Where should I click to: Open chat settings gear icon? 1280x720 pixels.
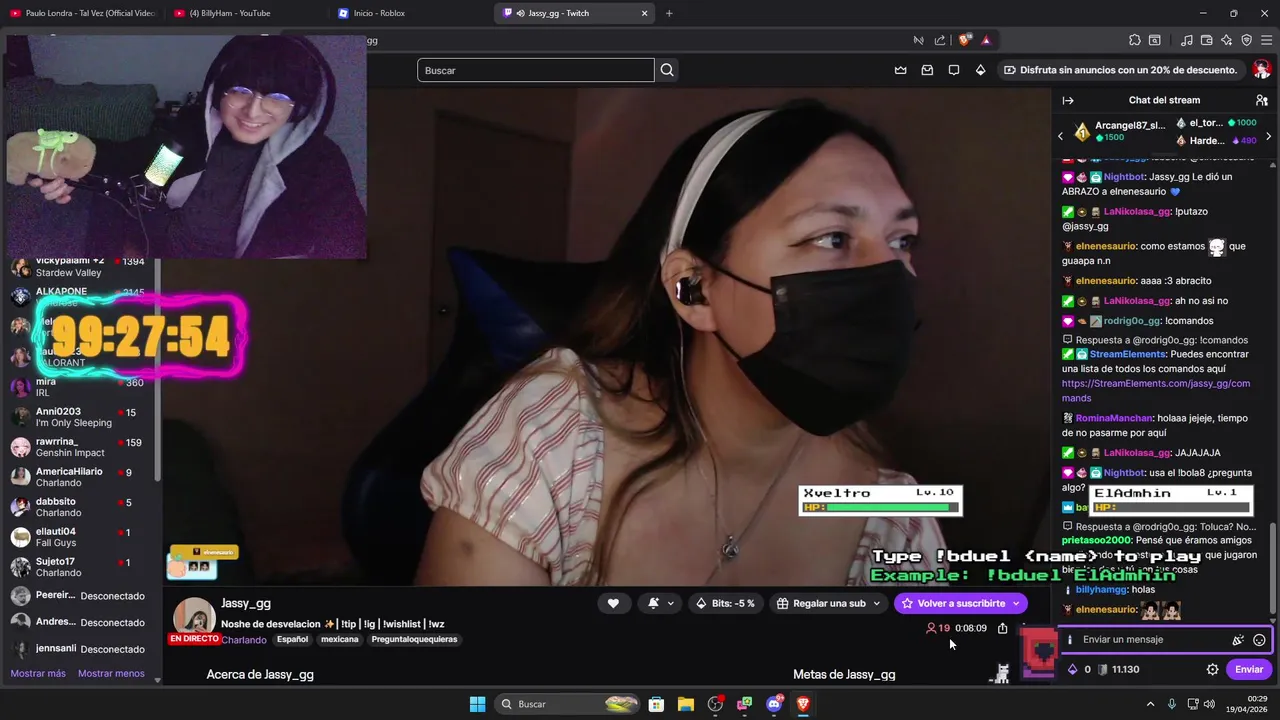(x=1213, y=669)
